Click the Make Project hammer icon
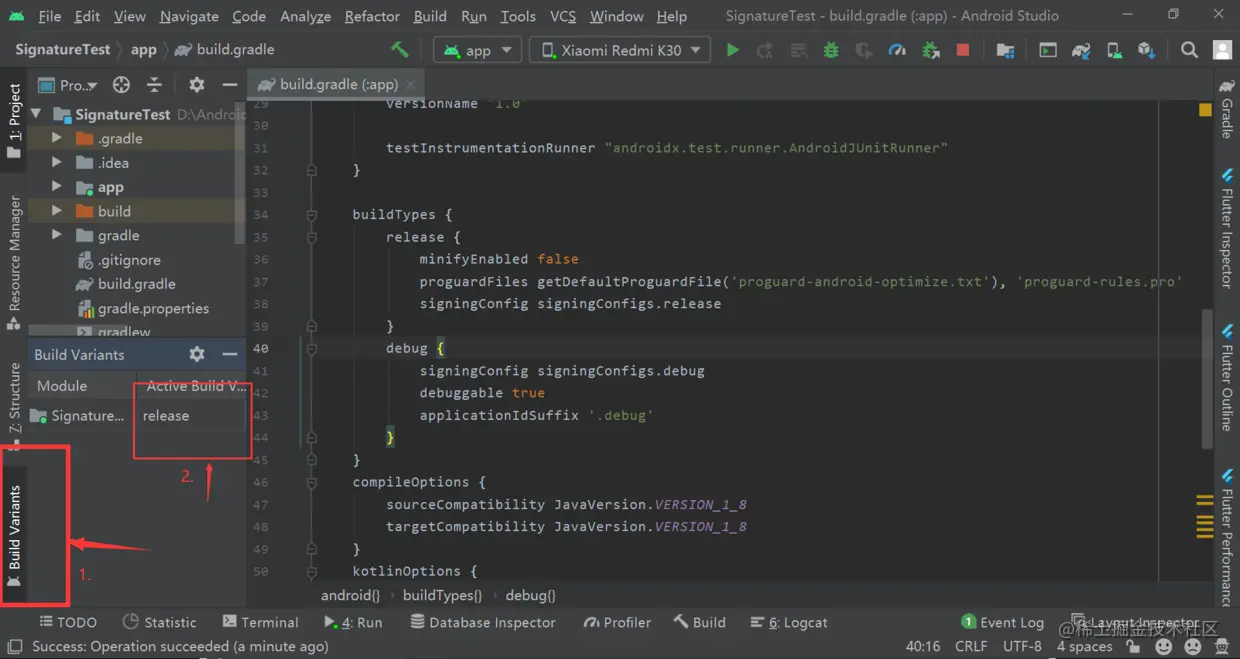Screen dimensions: 1240x659 tap(400, 50)
